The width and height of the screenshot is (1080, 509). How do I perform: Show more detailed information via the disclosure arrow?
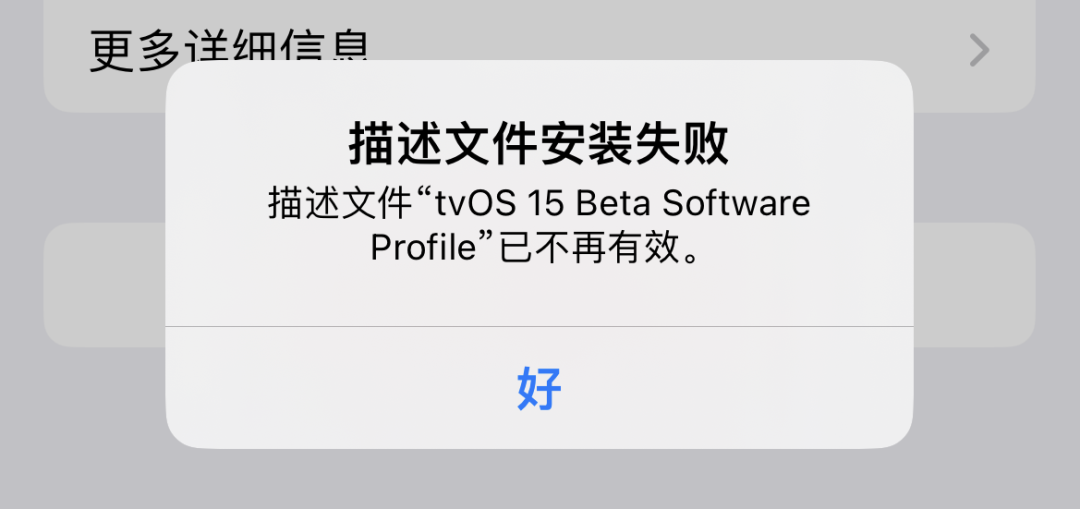coord(979,50)
